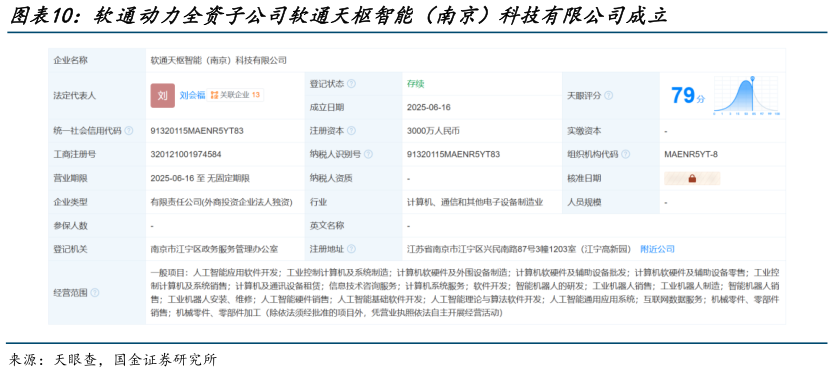Click the help icon beside 天眼评分

(608, 96)
